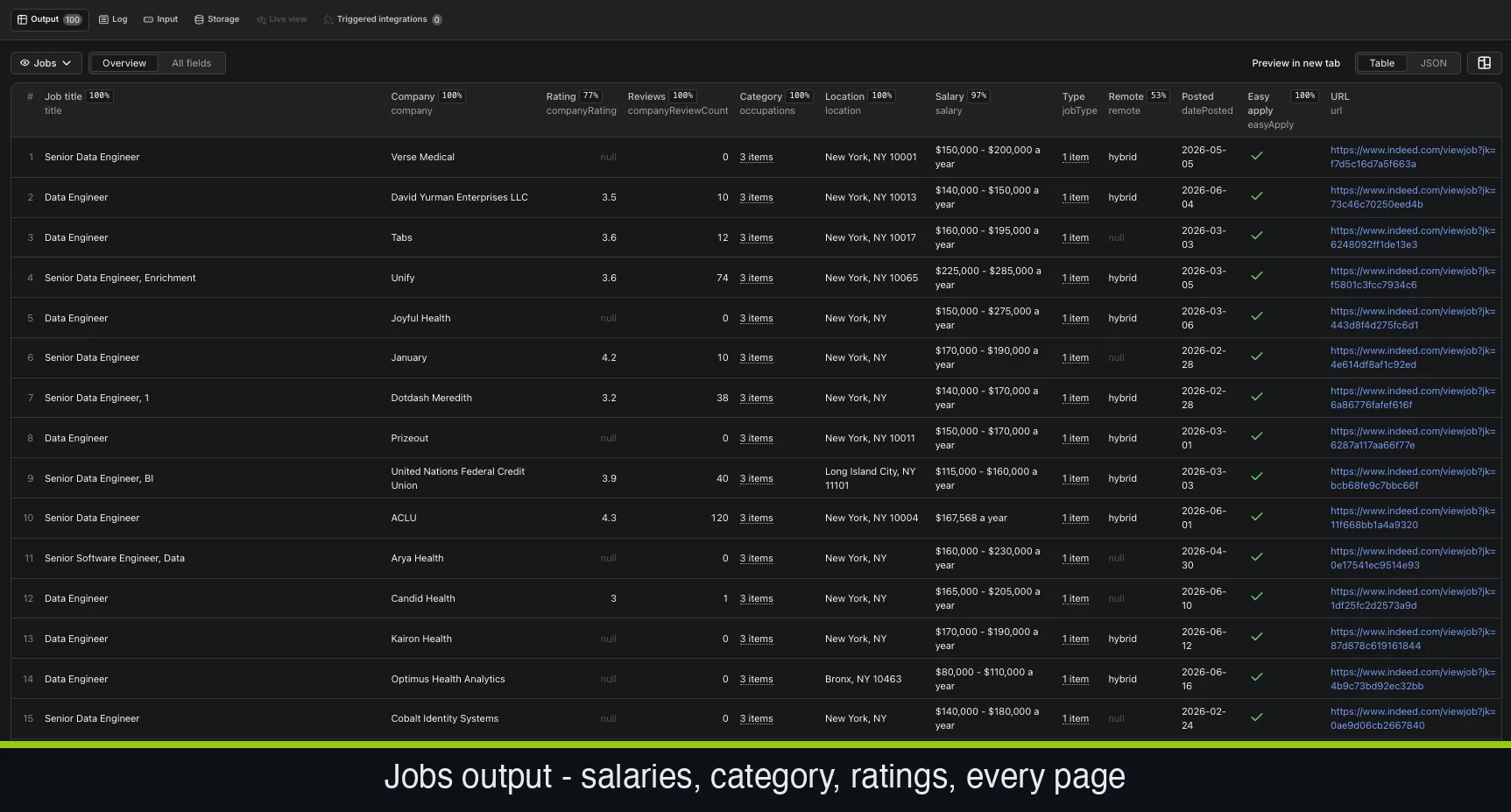Select 'Senior Data Engineer, Enrichment' job title

pos(120,278)
